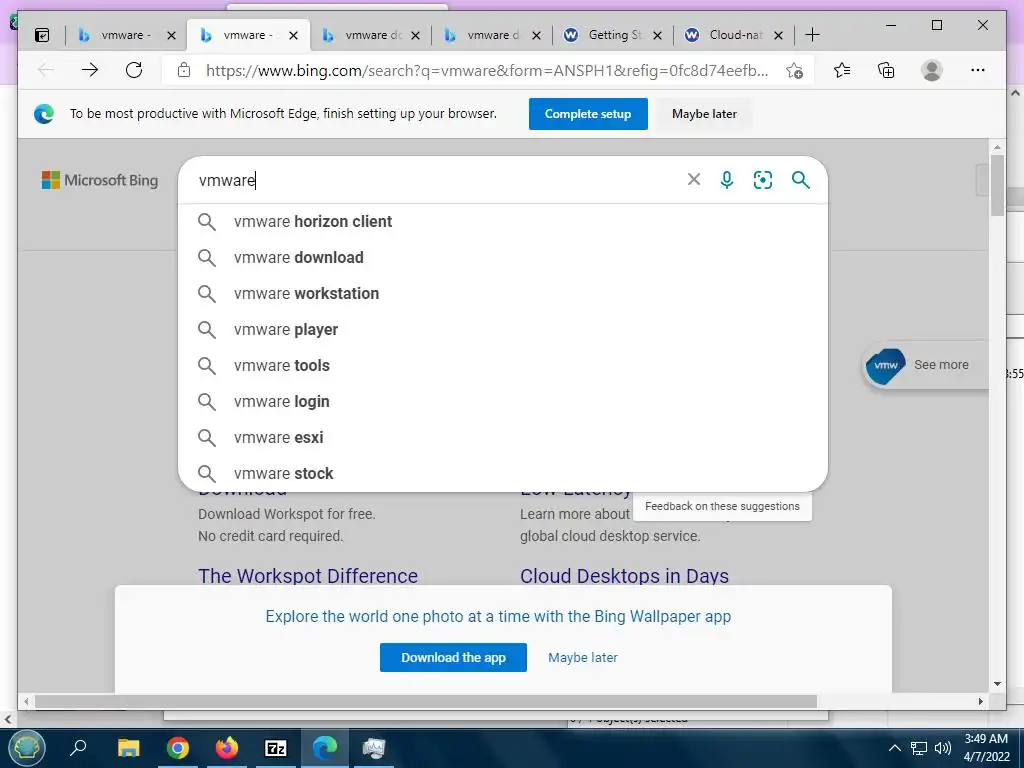Open volume control in tray
1024x768 pixels.
point(942,748)
